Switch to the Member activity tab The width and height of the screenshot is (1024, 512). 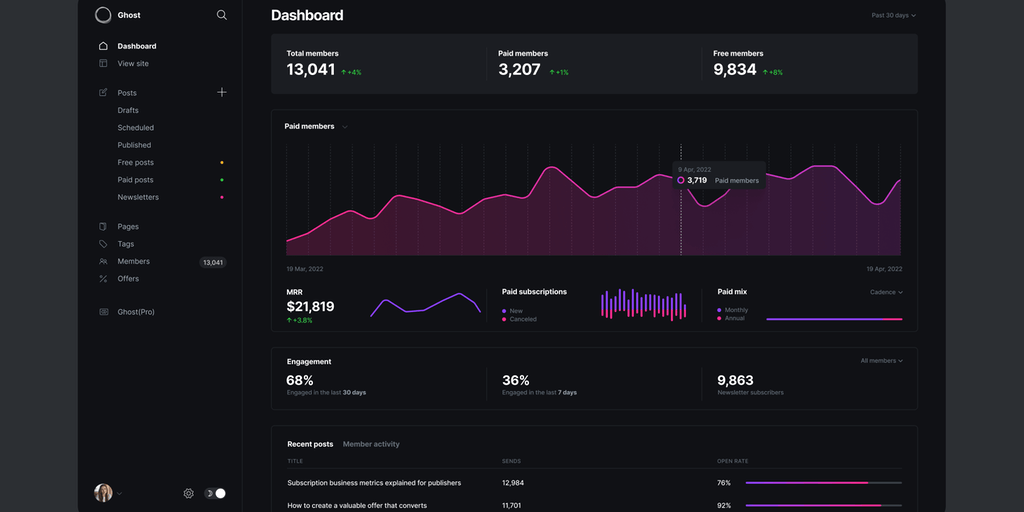[371, 444]
